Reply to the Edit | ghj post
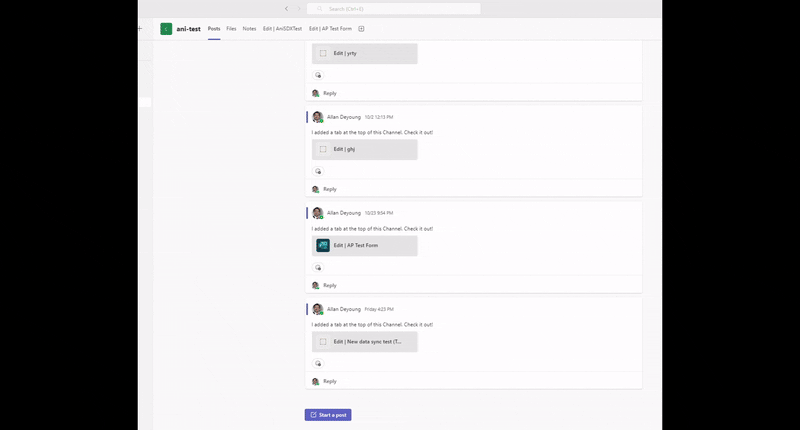The height and width of the screenshot is (430, 800). [x=330, y=189]
